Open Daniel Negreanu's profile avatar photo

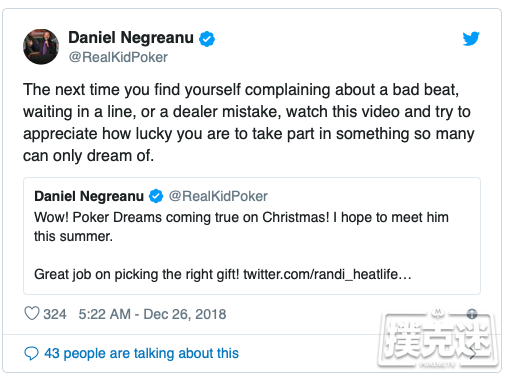[x=41, y=46]
